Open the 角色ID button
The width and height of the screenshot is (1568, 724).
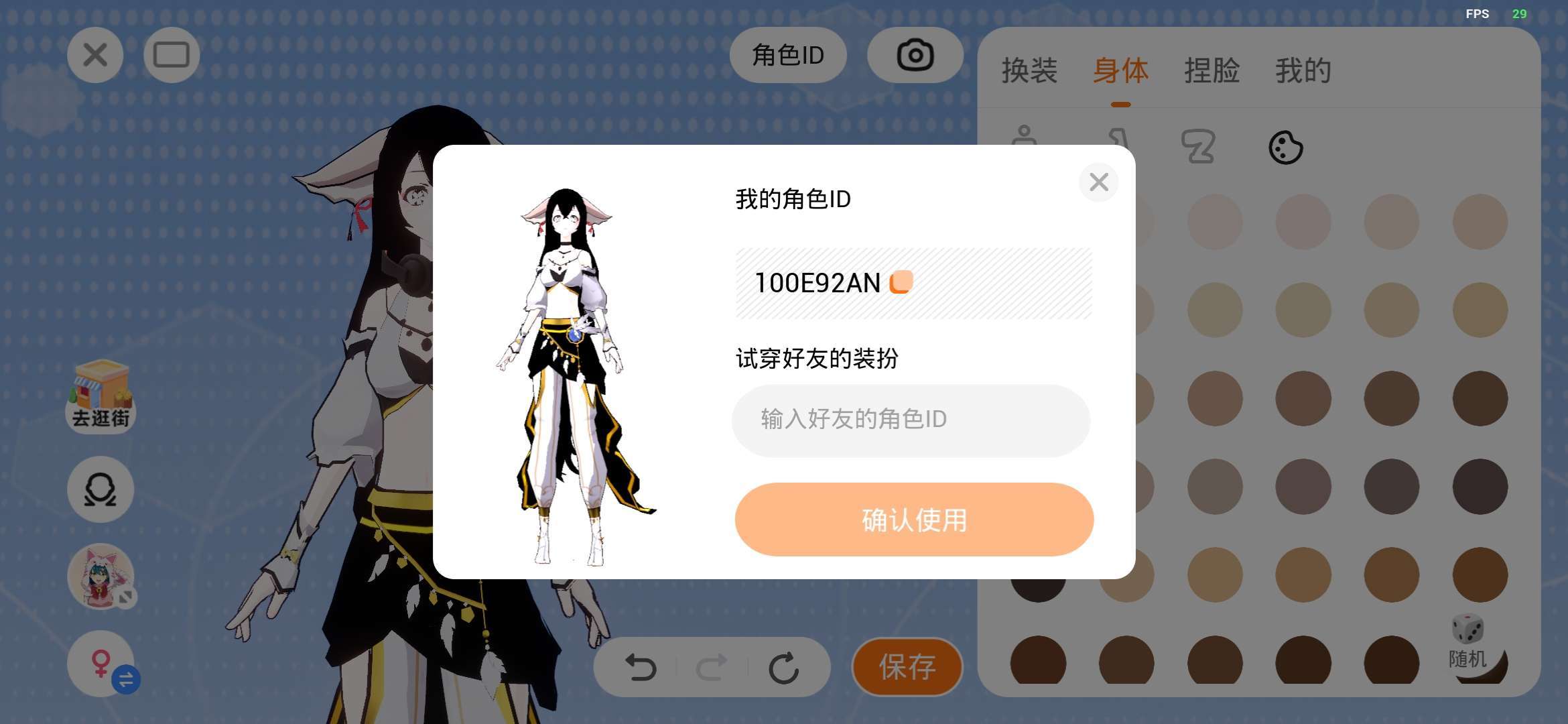click(x=788, y=55)
